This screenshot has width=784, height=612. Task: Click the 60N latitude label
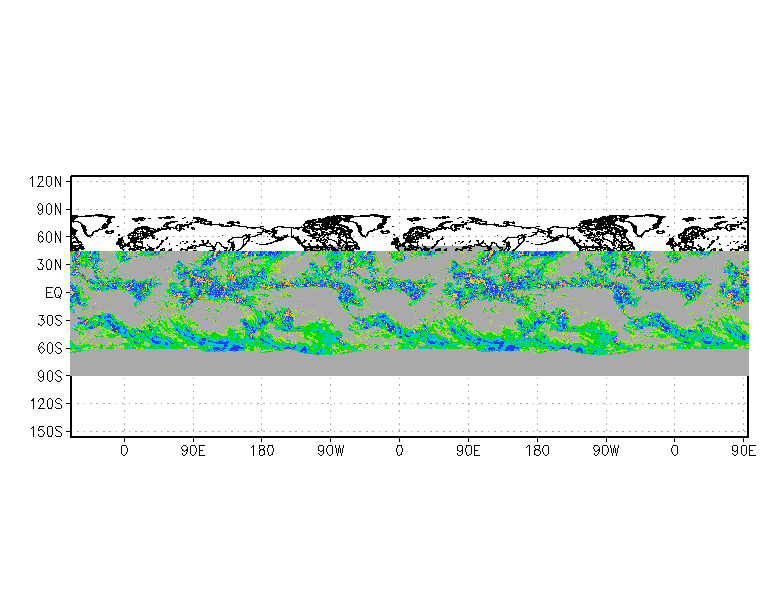tap(49, 237)
